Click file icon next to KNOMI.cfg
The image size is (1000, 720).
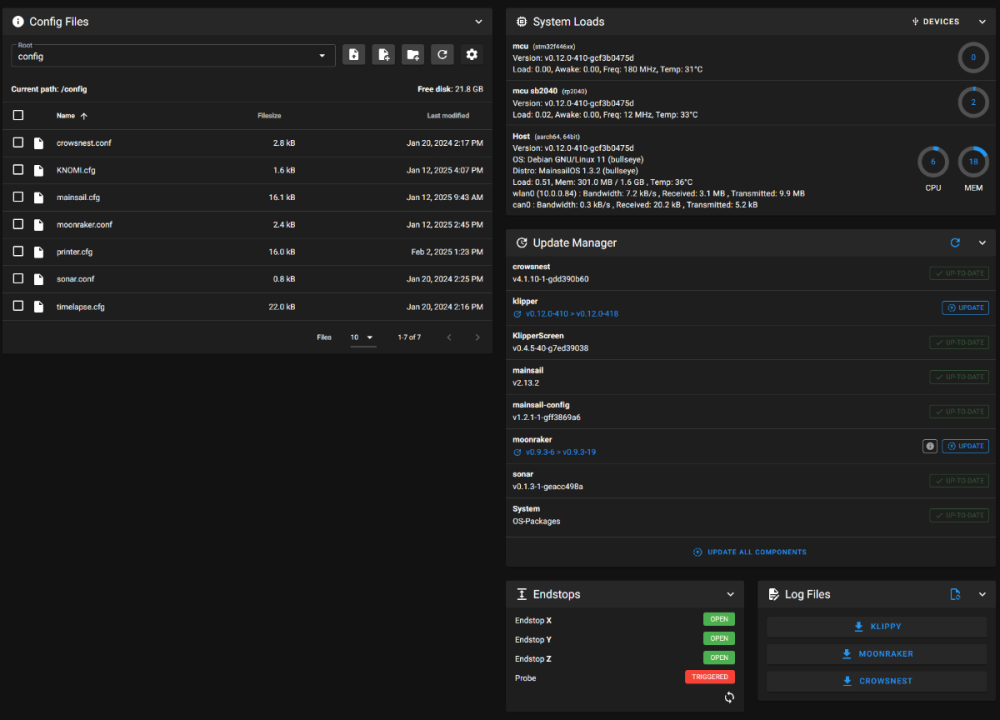[x=39, y=170]
